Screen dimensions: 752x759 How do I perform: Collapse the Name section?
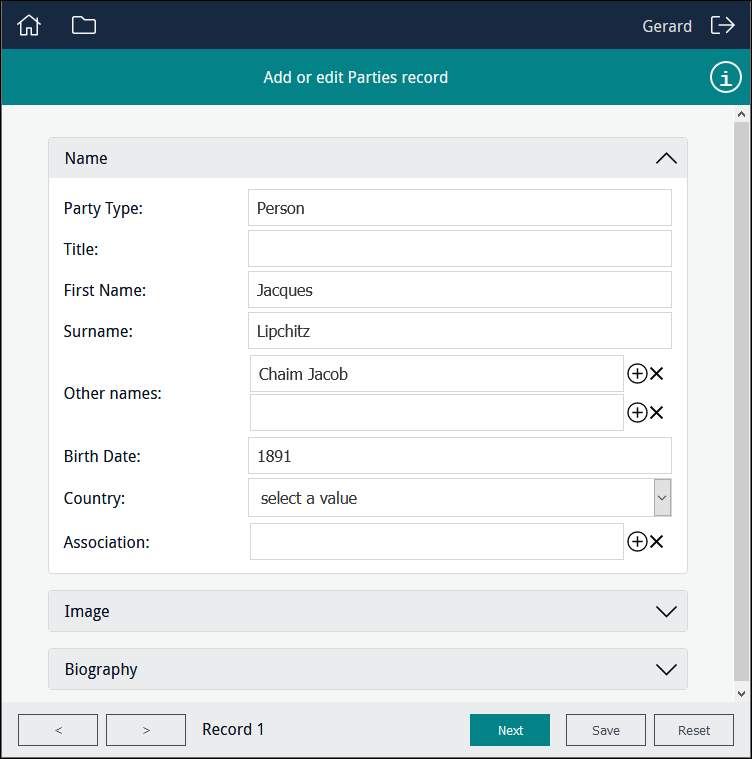665,158
